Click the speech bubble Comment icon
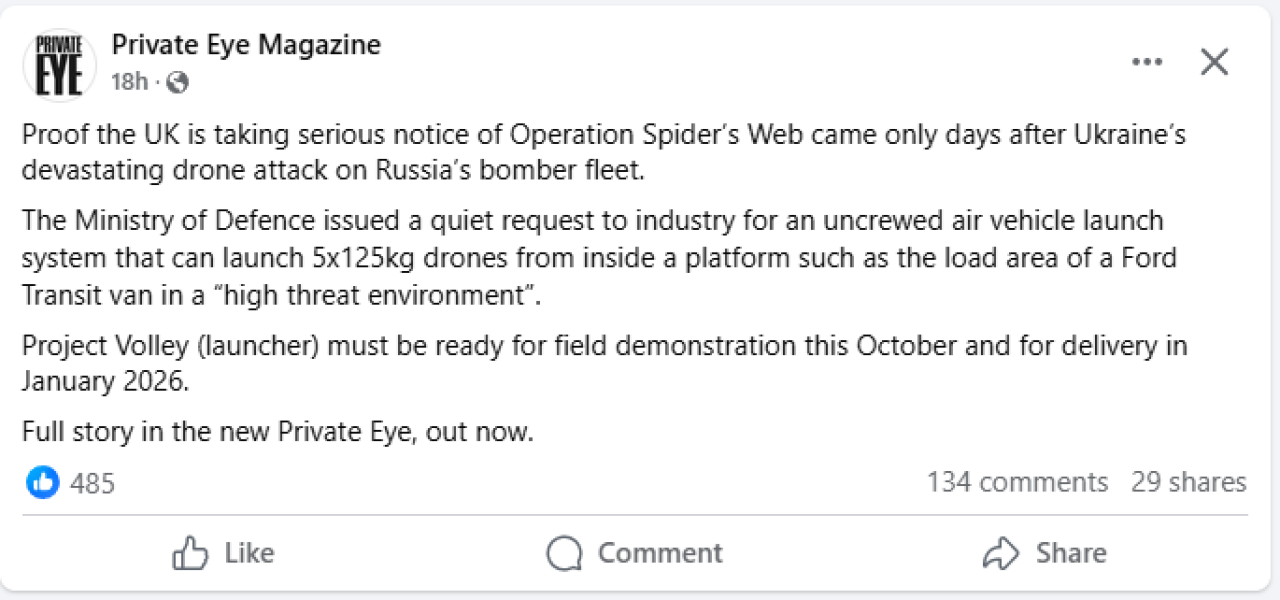1280x600 pixels. pyautogui.click(x=565, y=553)
